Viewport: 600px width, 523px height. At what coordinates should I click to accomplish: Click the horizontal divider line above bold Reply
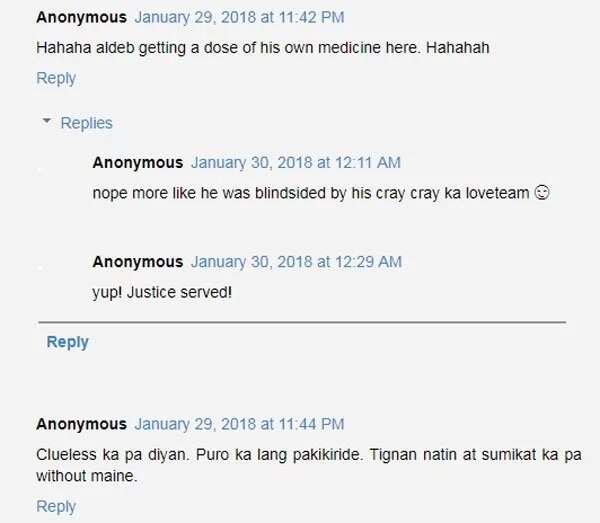click(302, 322)
